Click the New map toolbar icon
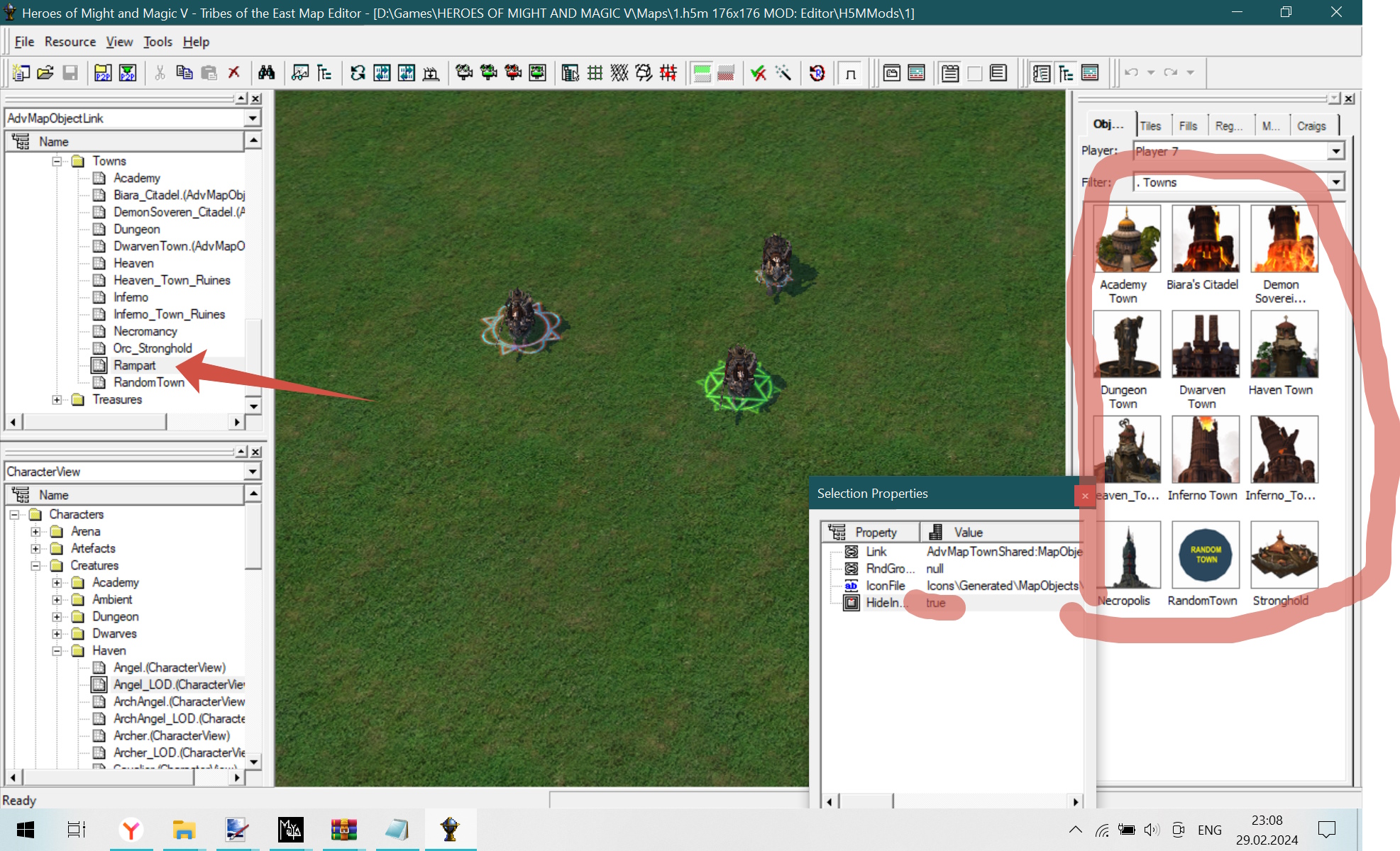This screenshot has height=851, width=1400. coord(21,72)
